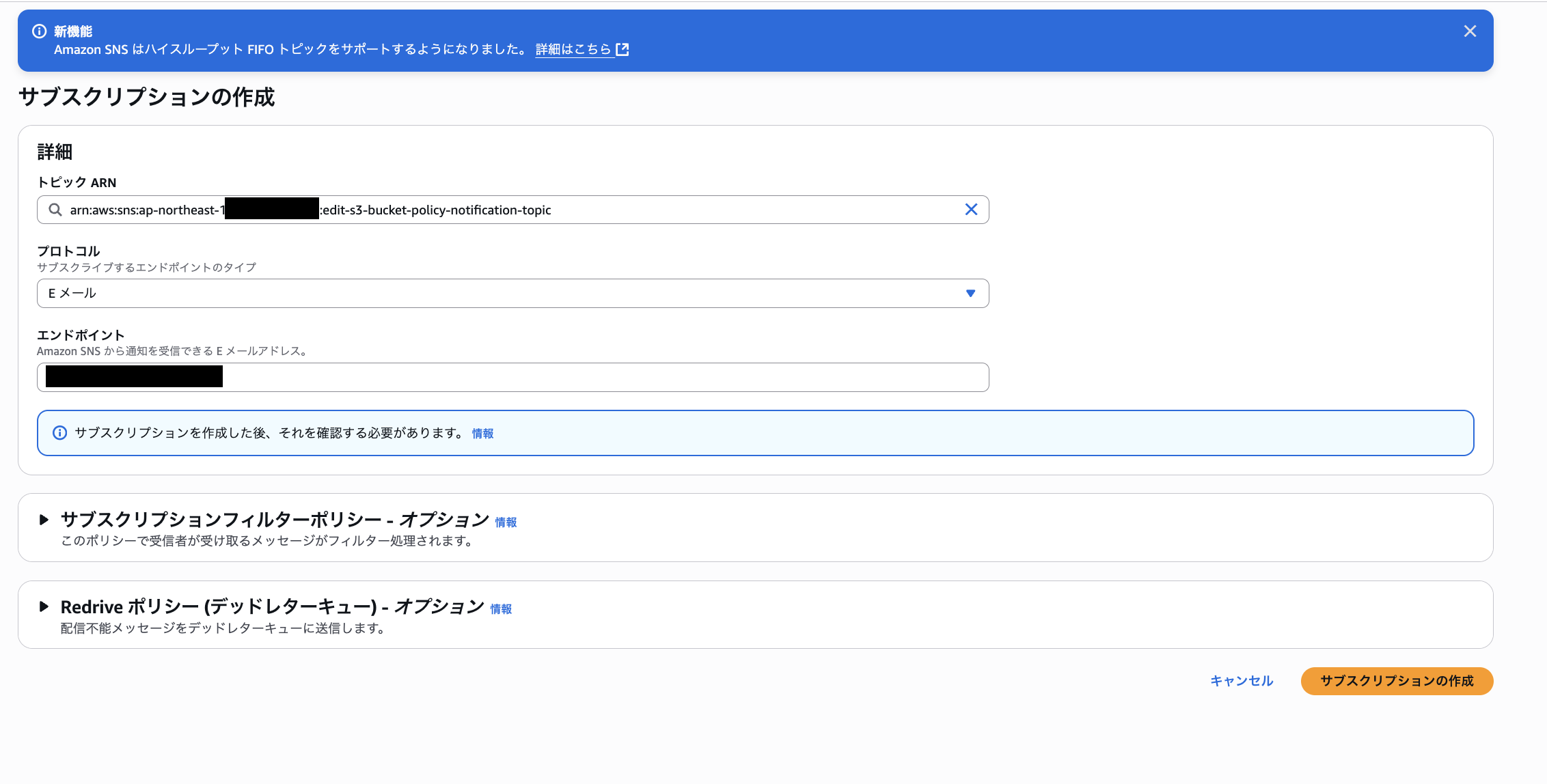Click the search magnifier in トピック ARN
The image size is (1547, 784).
tap(55, 210)
